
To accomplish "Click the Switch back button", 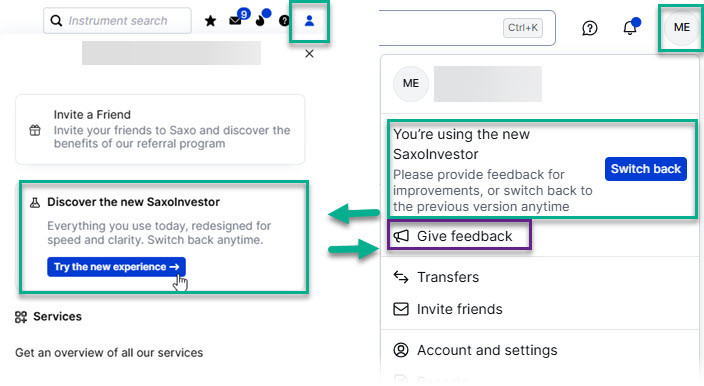I will pyautogui.click(x=646, y=169).
